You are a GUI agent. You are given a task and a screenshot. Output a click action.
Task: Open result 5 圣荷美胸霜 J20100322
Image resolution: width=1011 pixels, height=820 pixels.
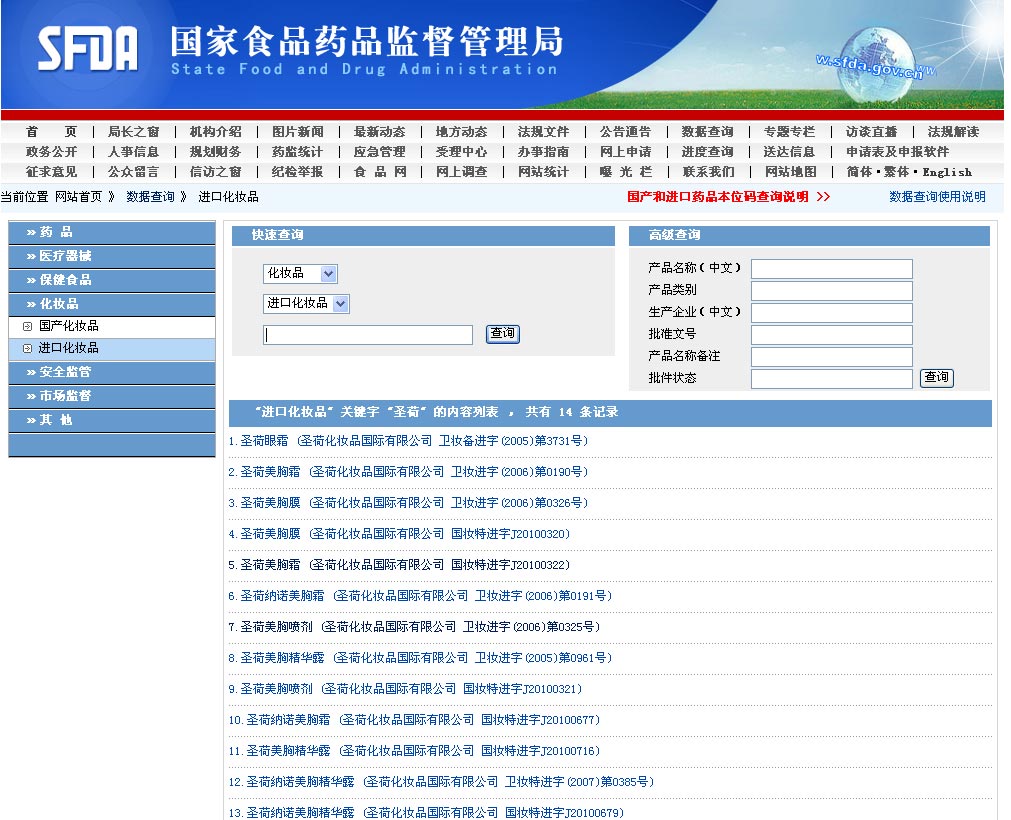tap(399, 565)
